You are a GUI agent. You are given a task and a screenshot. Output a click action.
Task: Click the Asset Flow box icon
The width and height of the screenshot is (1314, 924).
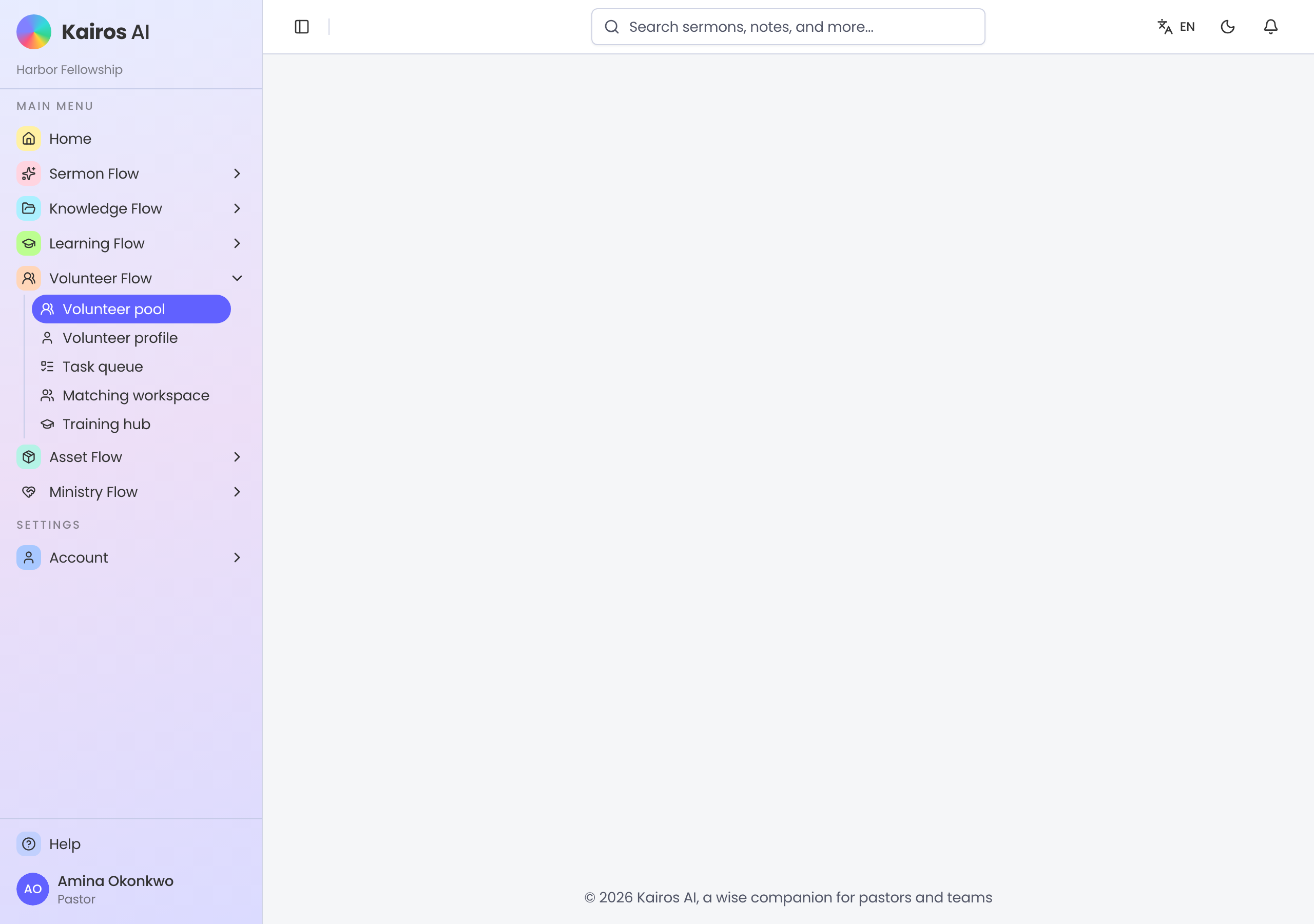(x=29, y=457)
